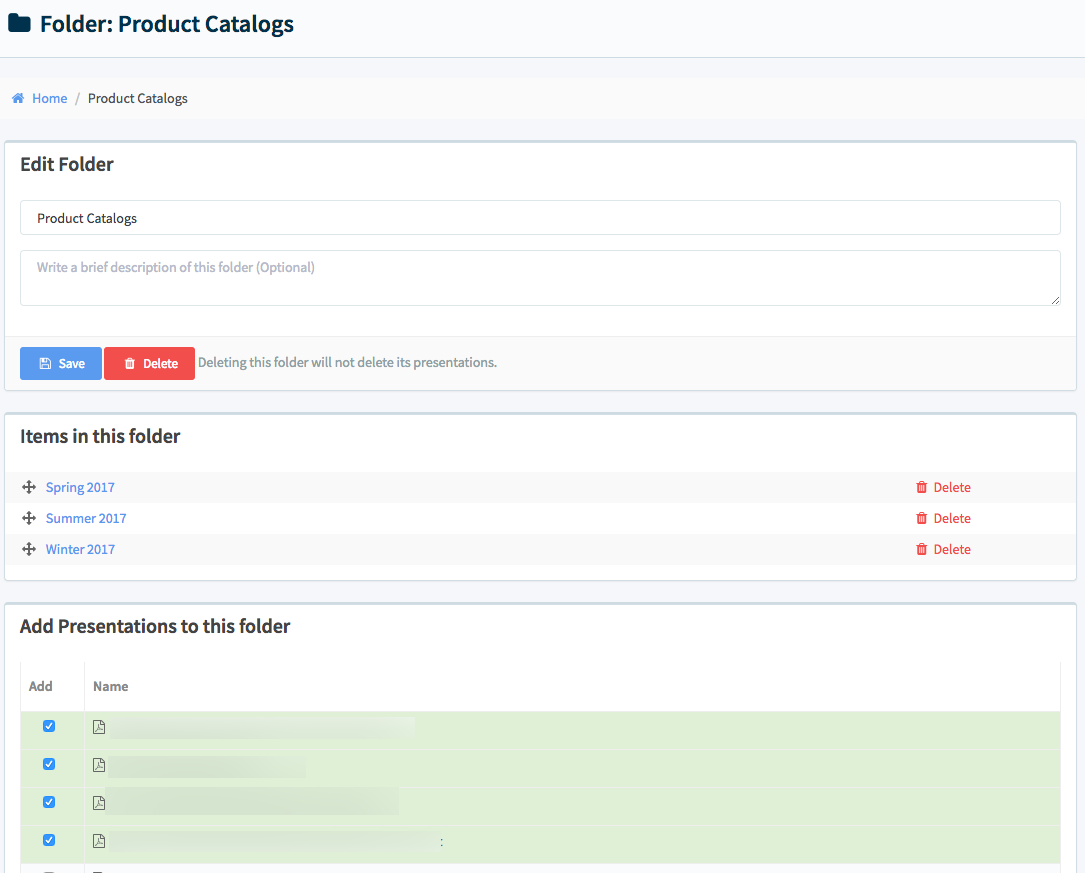Uncheck the fourth presentation's Add checkbox
The width and height of the screenshot is (1085, 873).
pyautogui.click(x=49, y=840)
